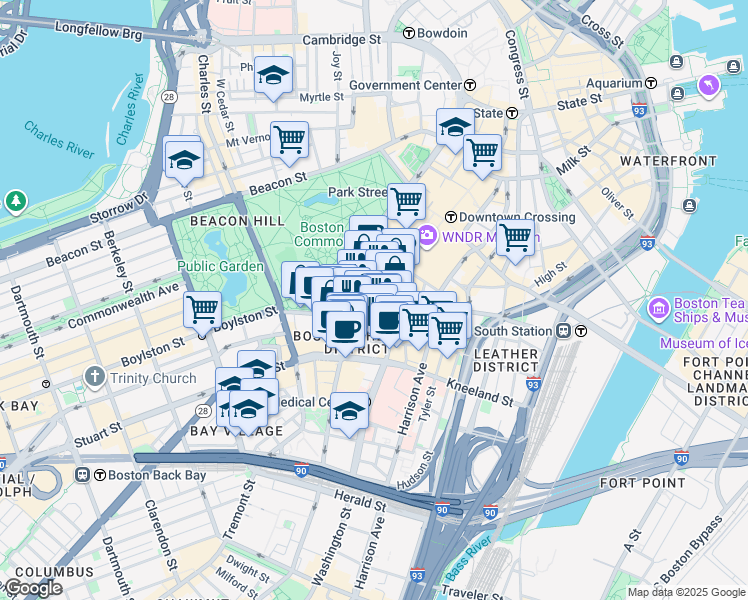This screenshot has height=600, width=748.
Task: Click the shopping cart marker at Park Street
Action: coord(406,203)
